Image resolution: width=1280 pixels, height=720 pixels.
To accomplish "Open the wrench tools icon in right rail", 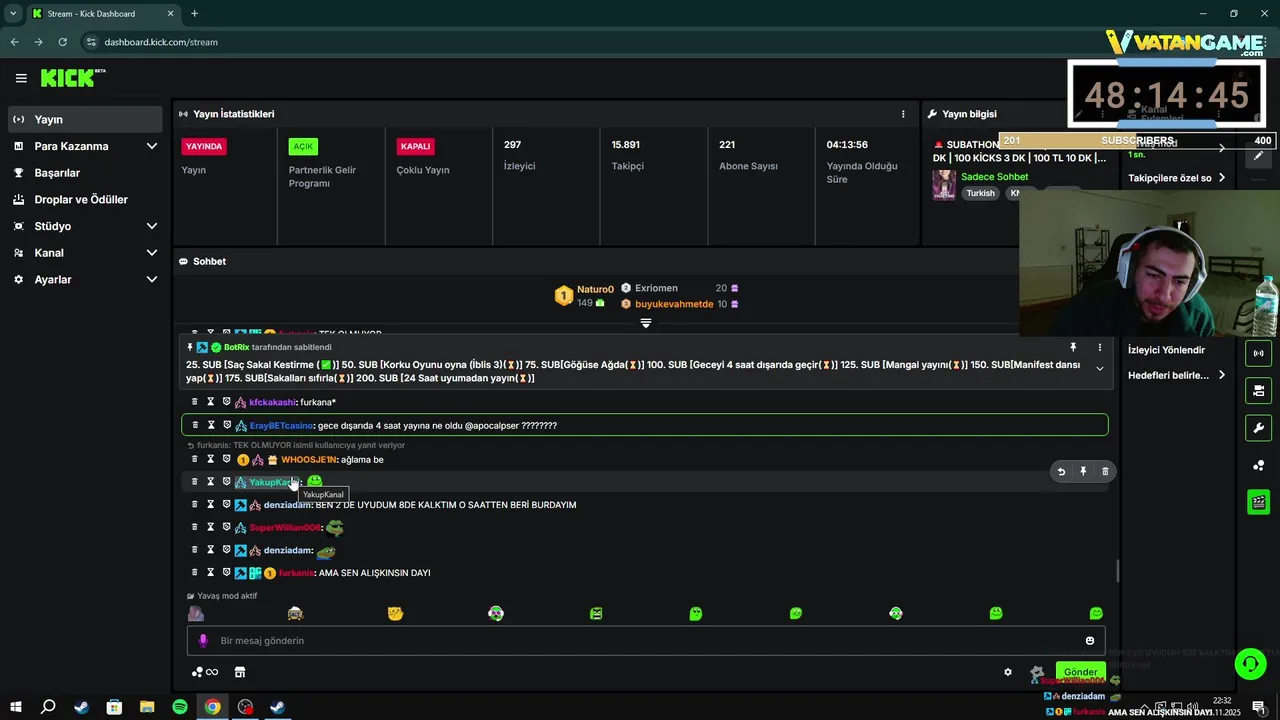I will 1258,428.
